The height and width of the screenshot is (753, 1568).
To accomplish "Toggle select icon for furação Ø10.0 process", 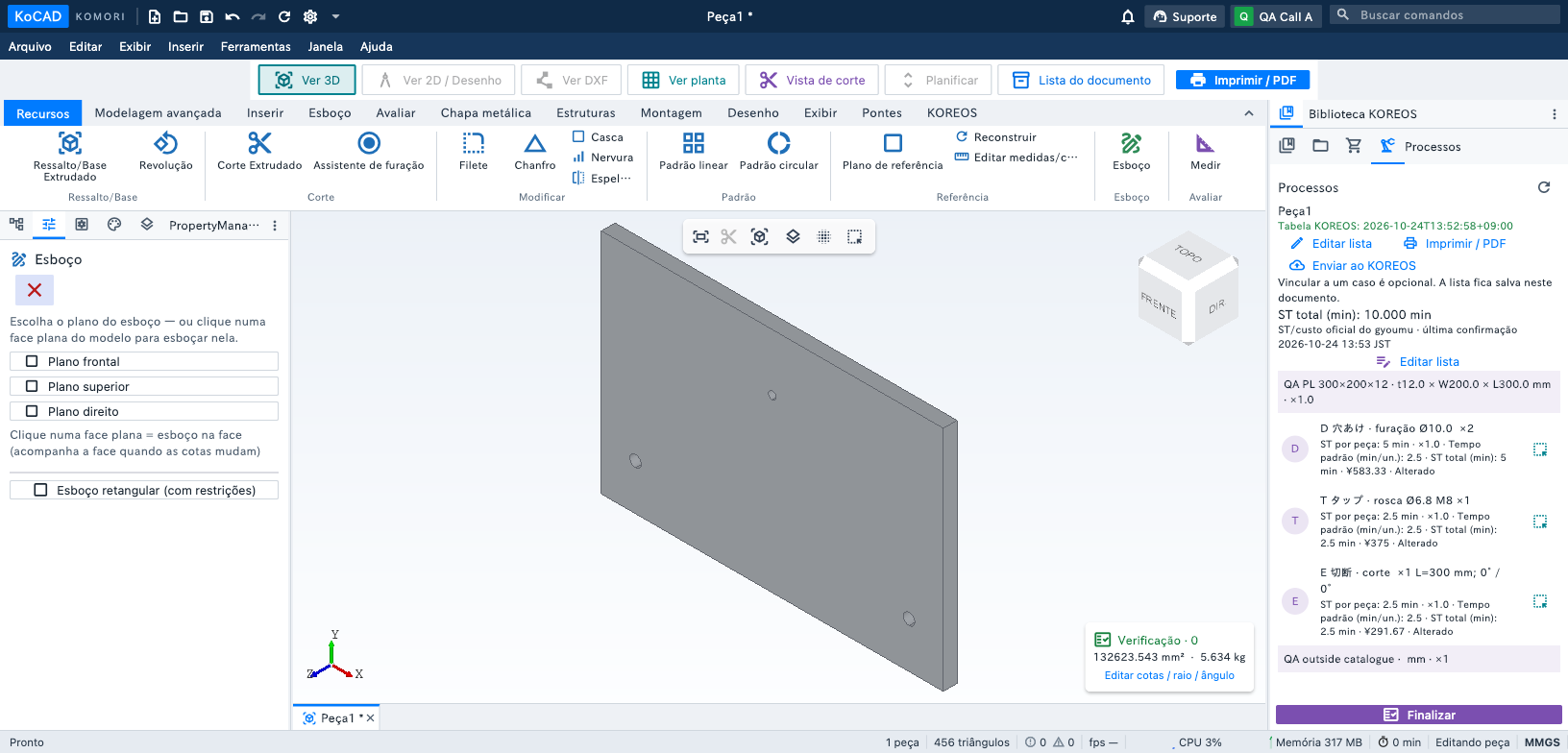I will point(1540,449).
